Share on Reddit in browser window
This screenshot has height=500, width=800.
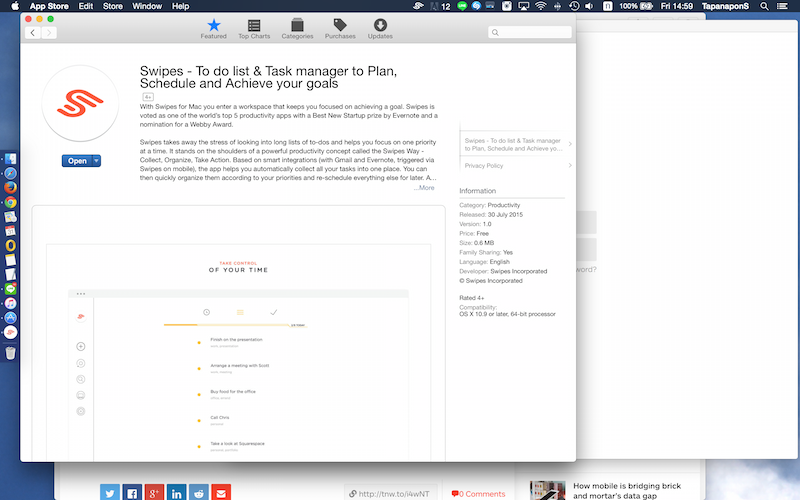click(x=199, y=493)
